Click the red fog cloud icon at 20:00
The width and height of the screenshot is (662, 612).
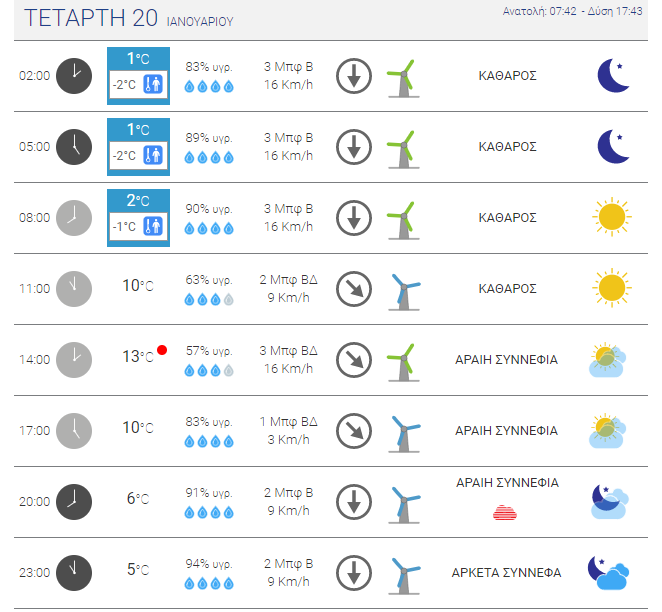pos(505,512)
